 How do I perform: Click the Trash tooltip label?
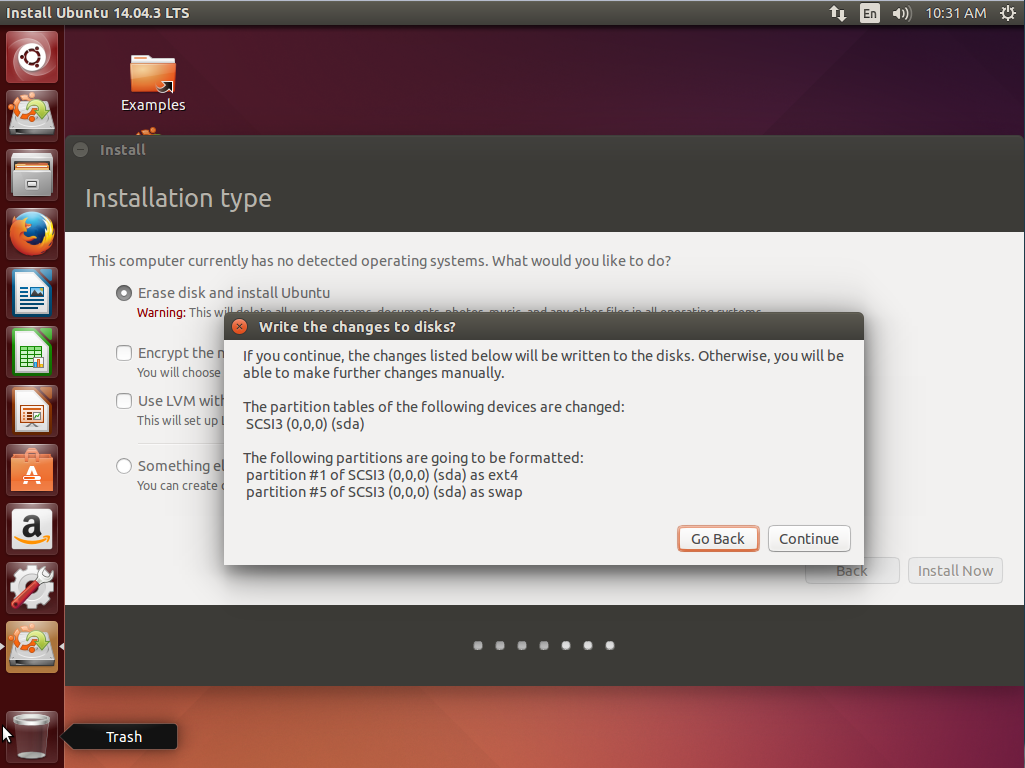pyautogui.click(x=124, y=737)
